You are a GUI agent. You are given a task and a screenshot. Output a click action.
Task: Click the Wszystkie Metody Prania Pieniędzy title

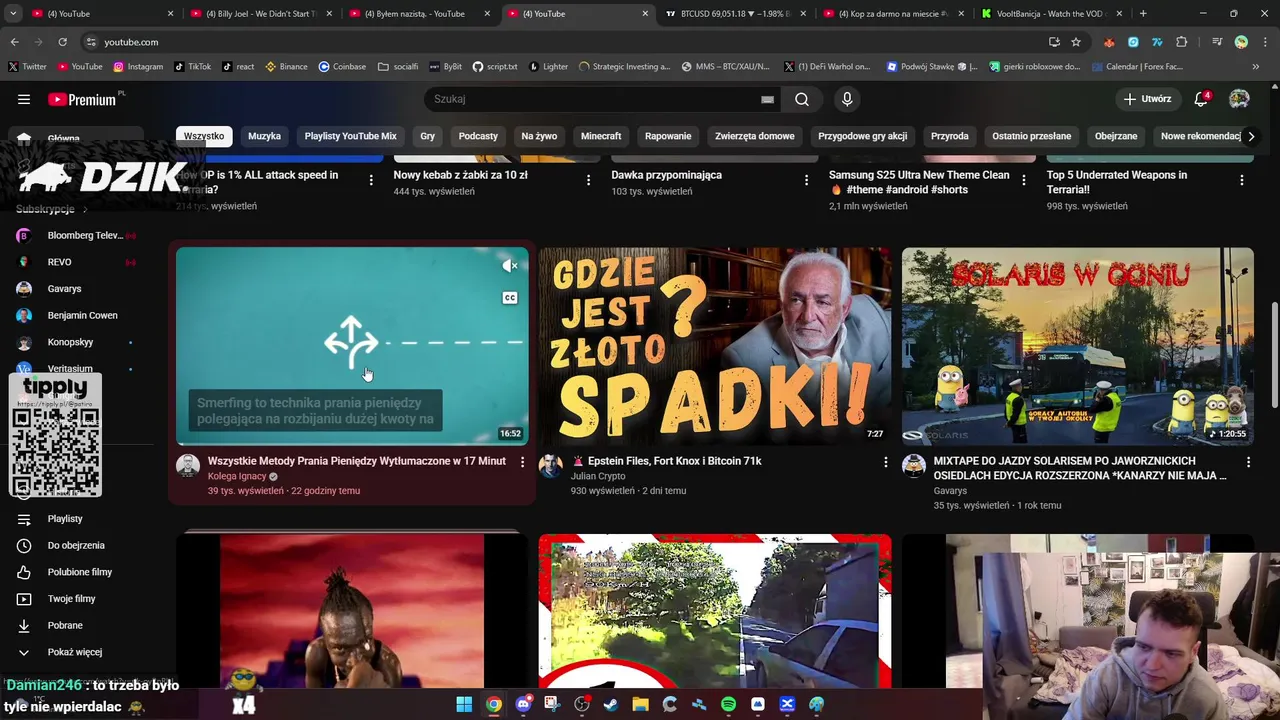[356, 461]
